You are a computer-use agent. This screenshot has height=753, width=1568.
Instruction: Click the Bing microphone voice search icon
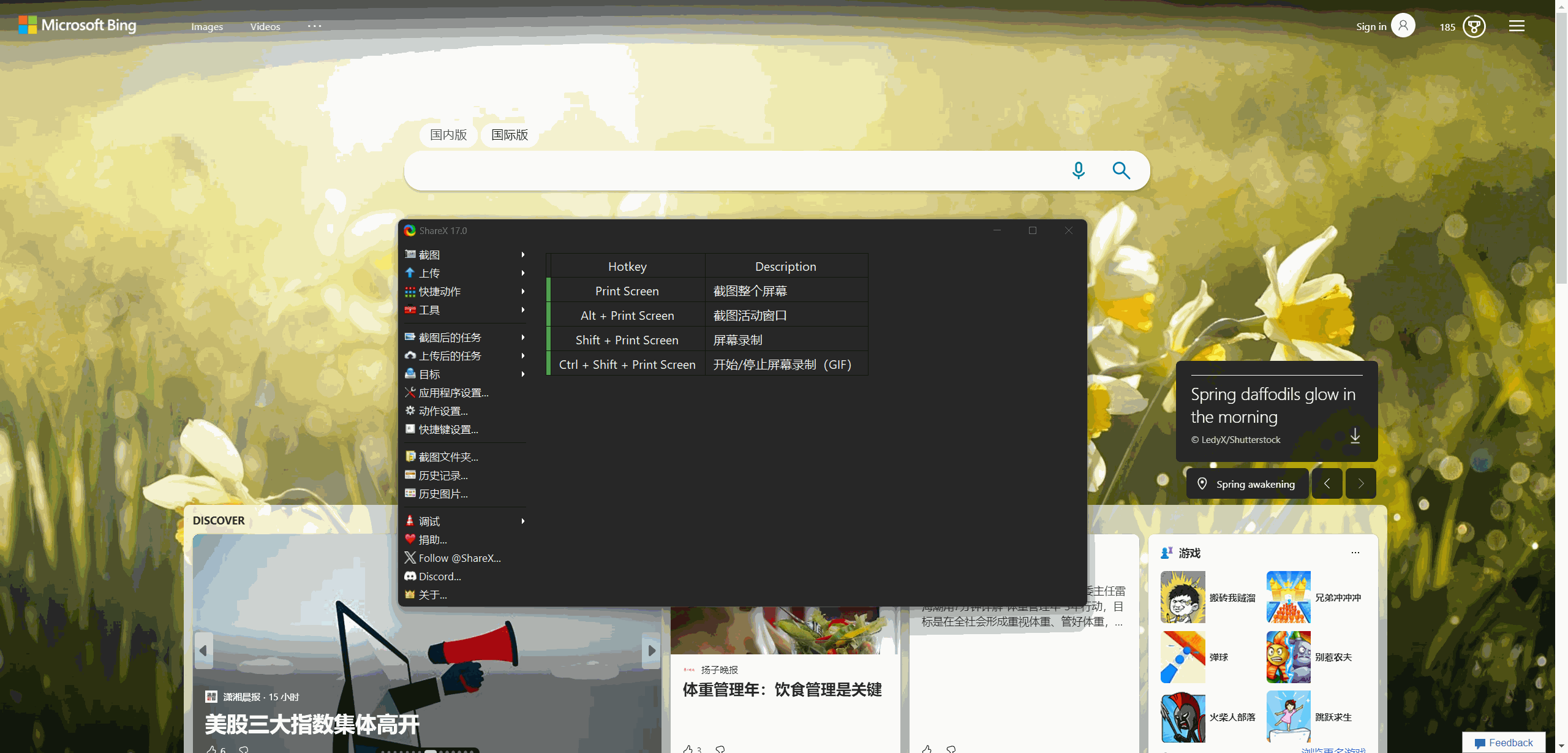(1079, 170)
